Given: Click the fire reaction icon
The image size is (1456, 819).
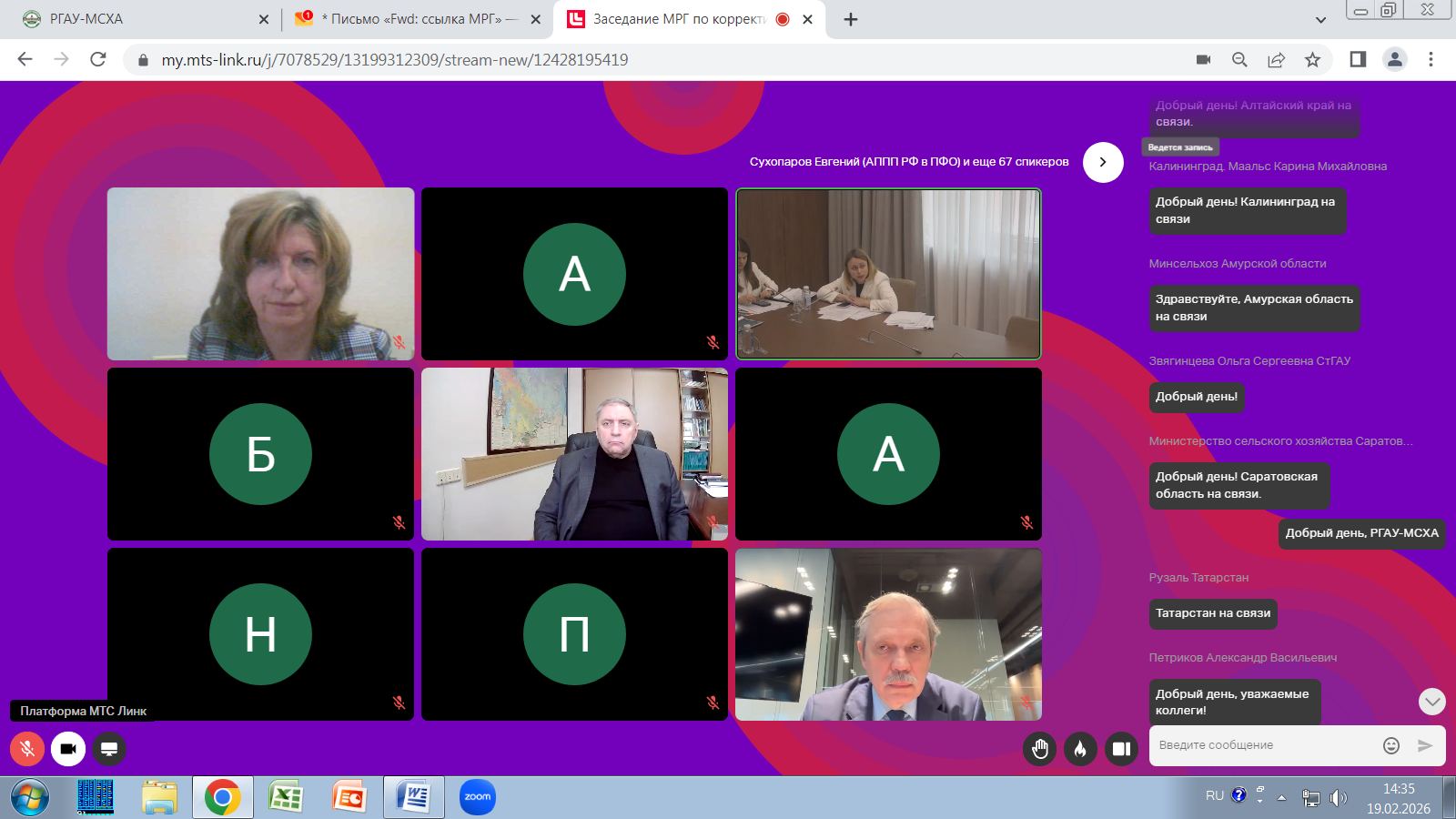Looking at the screenshot, I should pos(1080,749).
